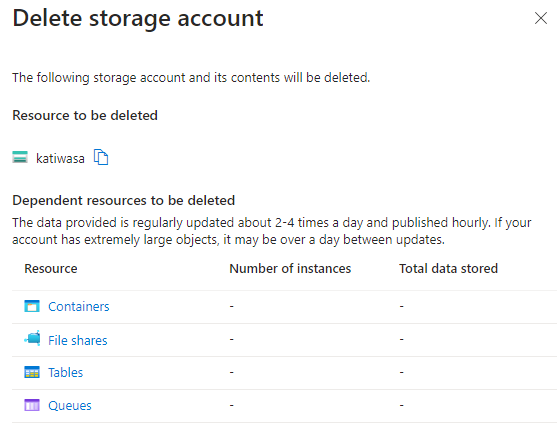Viewport: 560px width, 429px height.
Task: Open the File shares link
Action: point(78,340)
